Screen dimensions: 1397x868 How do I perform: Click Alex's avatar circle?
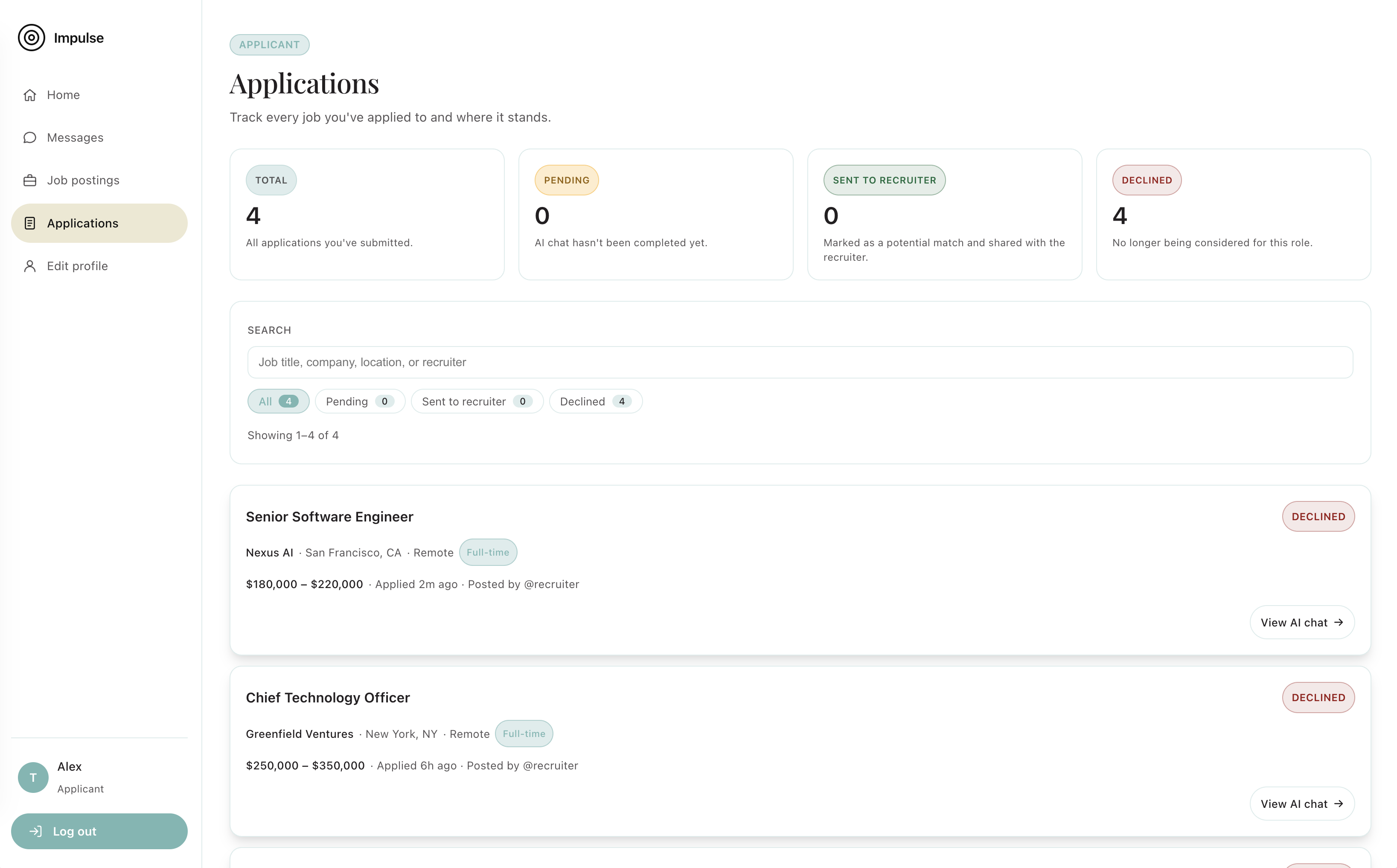point(33,777)
